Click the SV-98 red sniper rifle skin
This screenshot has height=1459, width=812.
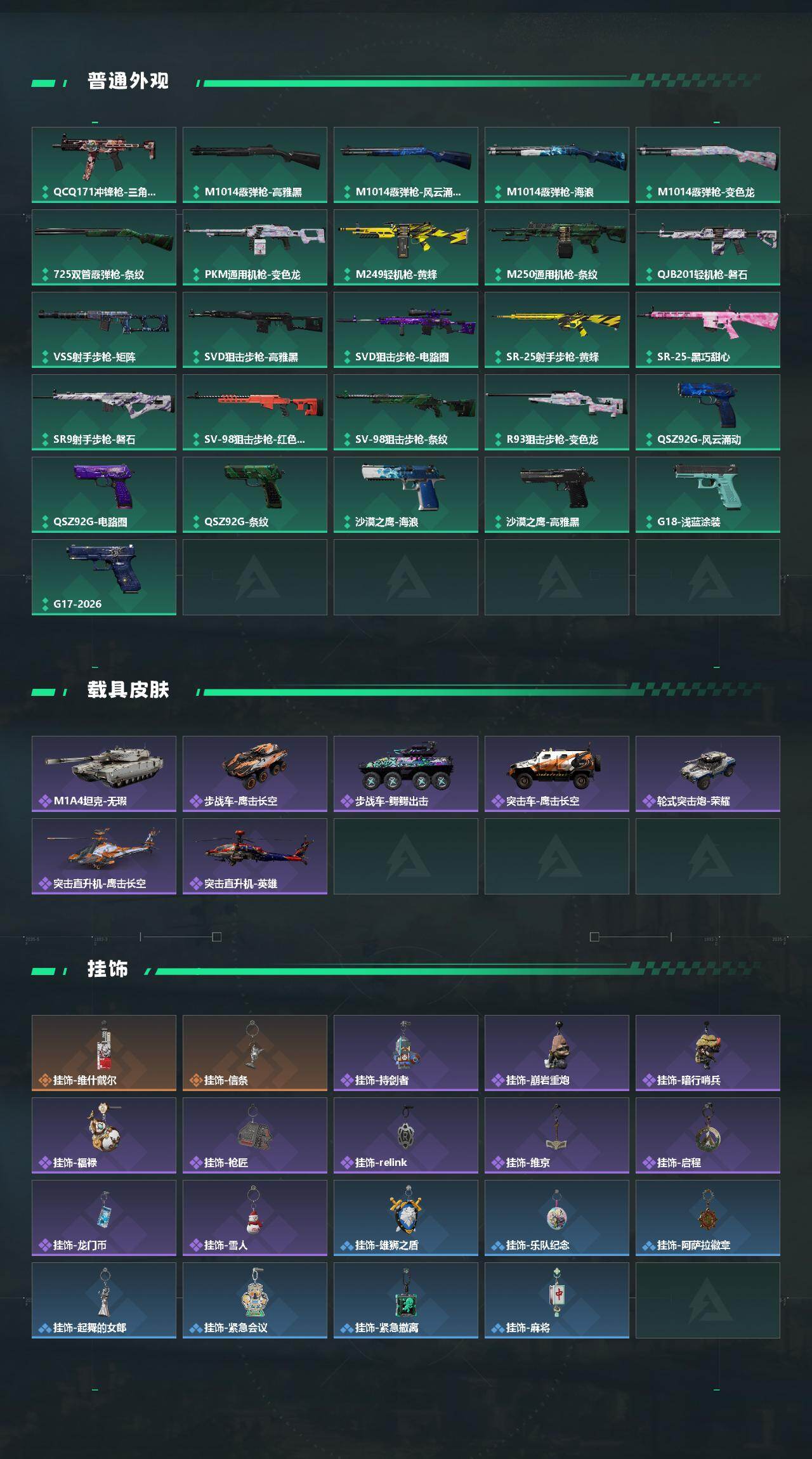click(255, 412)
